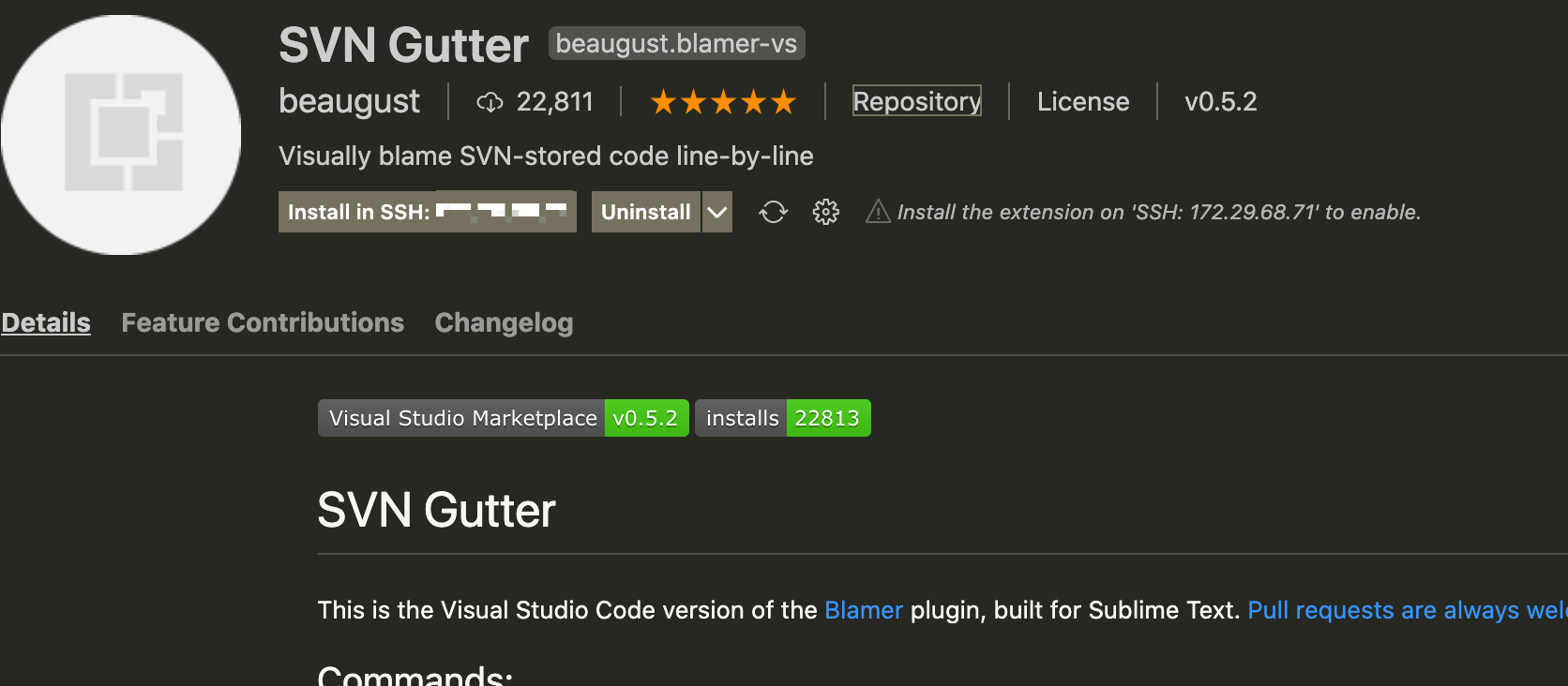Click the Install in SSH button

coord(427,212)
